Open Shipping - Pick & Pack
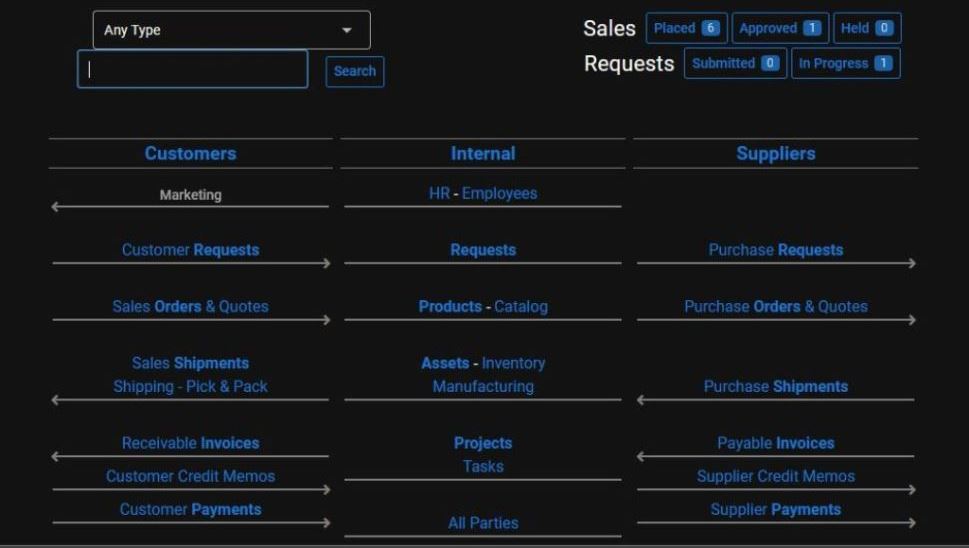 pyautogui.click(x=190, y=386)
